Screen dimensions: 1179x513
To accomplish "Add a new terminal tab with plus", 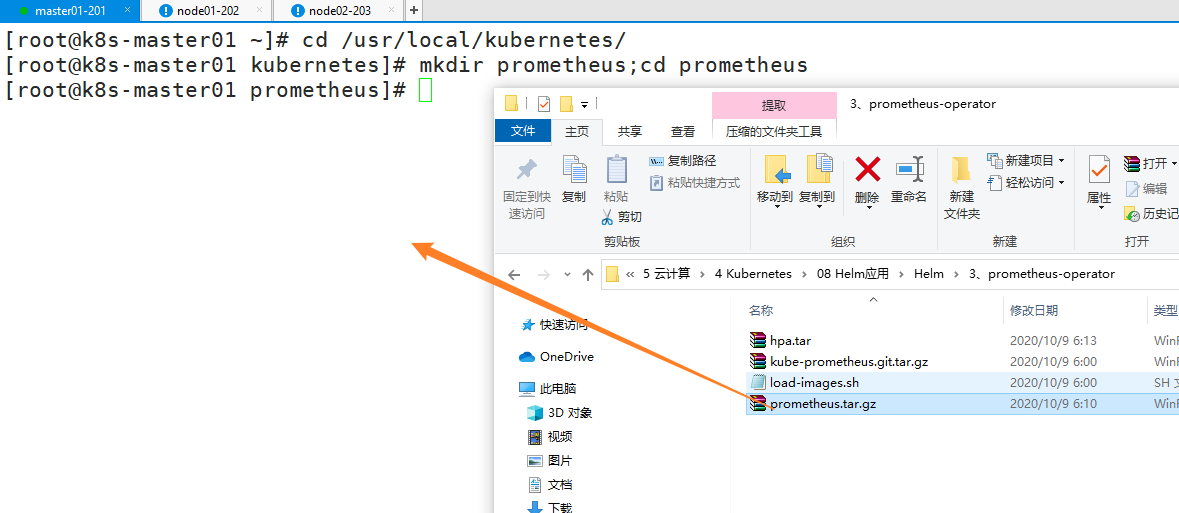I will (414, 10).
